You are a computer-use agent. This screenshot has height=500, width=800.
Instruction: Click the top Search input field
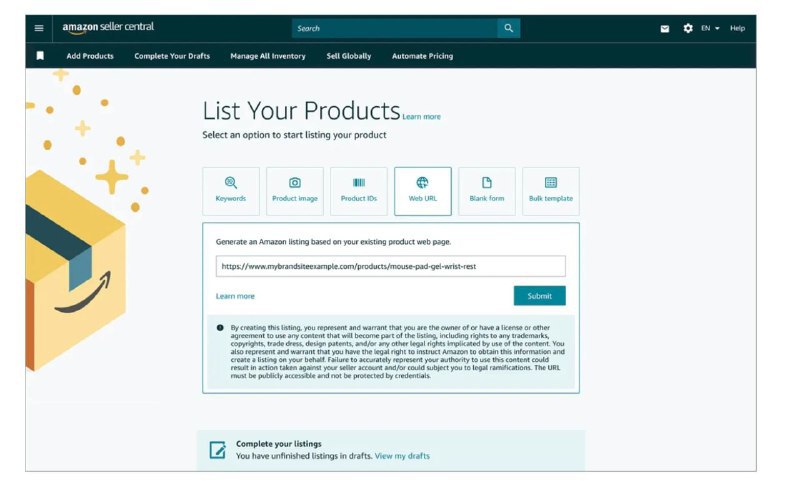(394, 28)
